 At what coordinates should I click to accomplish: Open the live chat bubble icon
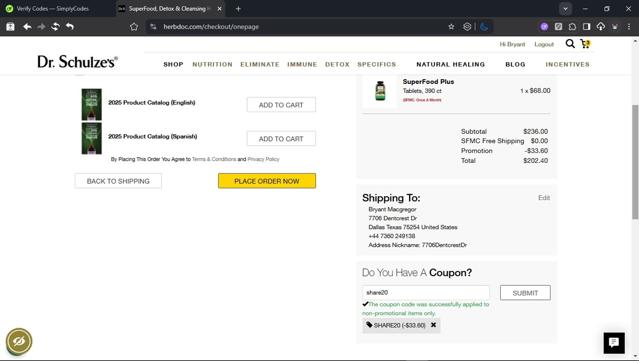coord(614,342)
